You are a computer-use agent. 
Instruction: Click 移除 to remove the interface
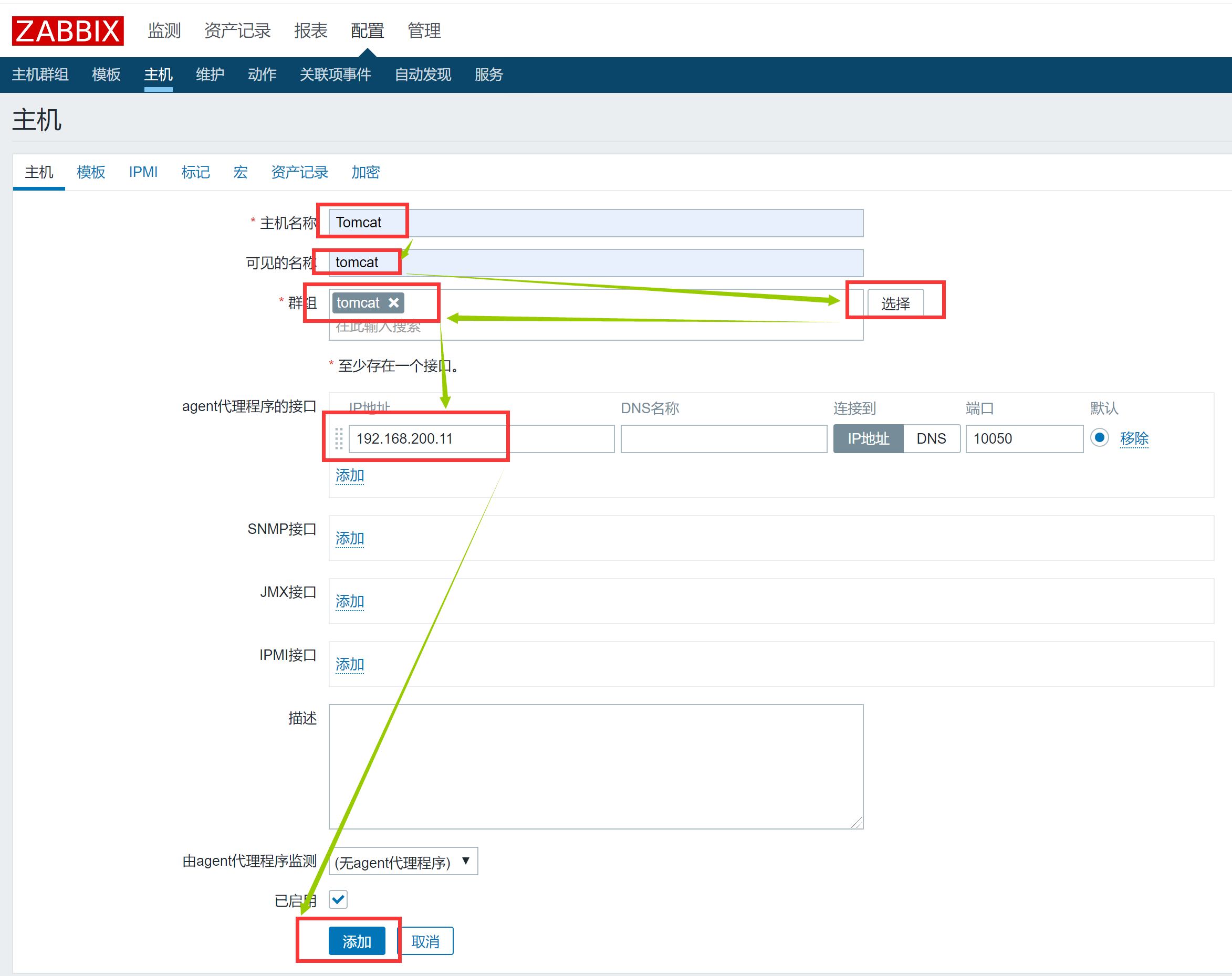pos(1134,438)
